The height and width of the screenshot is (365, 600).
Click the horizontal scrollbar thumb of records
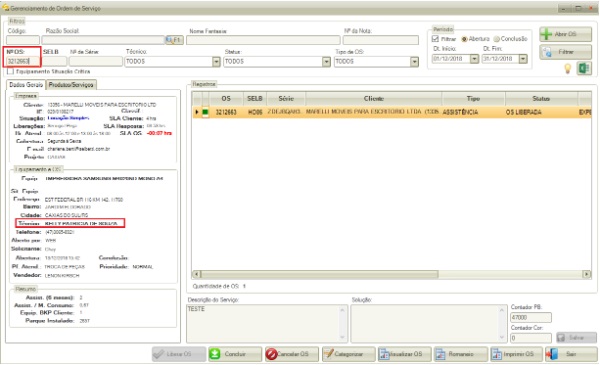[x=319, y=274]
